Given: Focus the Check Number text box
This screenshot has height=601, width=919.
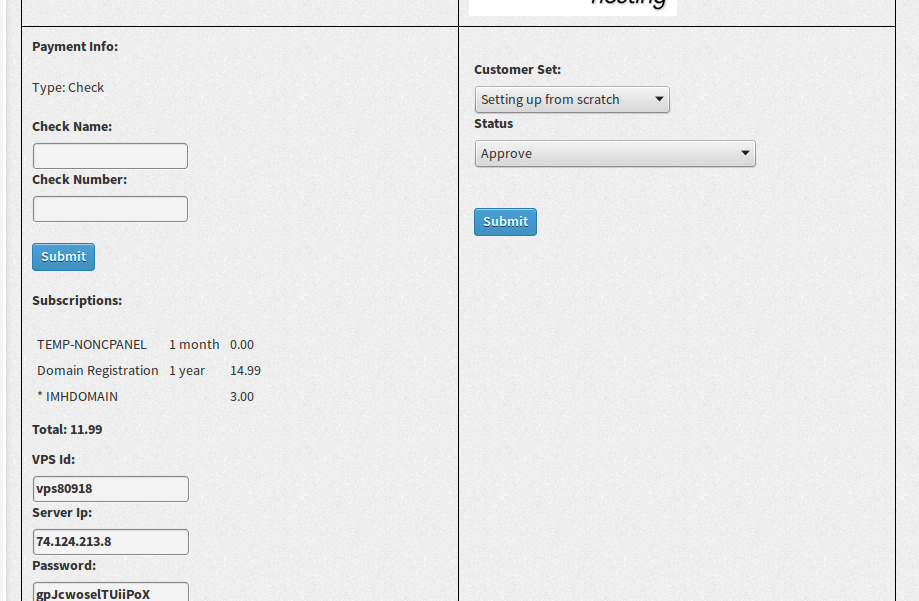Looking at the screenshot, I should (x=110, y=209).
